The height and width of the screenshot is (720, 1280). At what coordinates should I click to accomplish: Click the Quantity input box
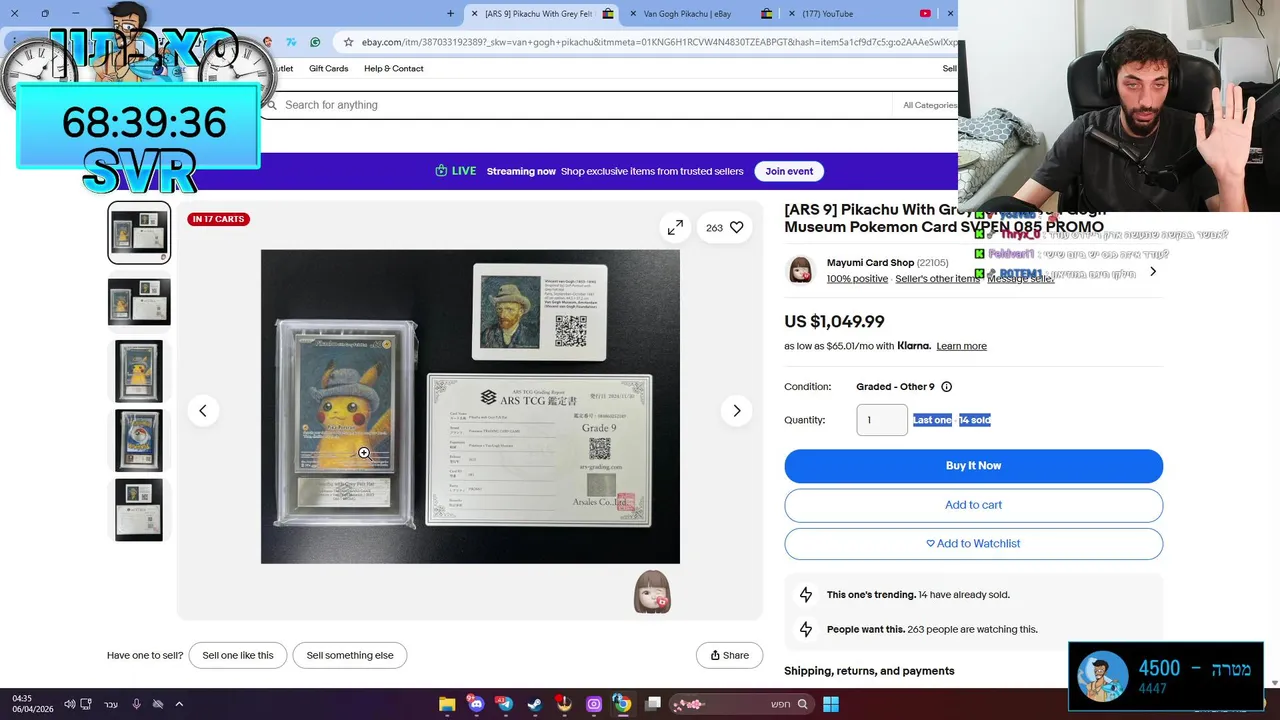pos(882,420)
